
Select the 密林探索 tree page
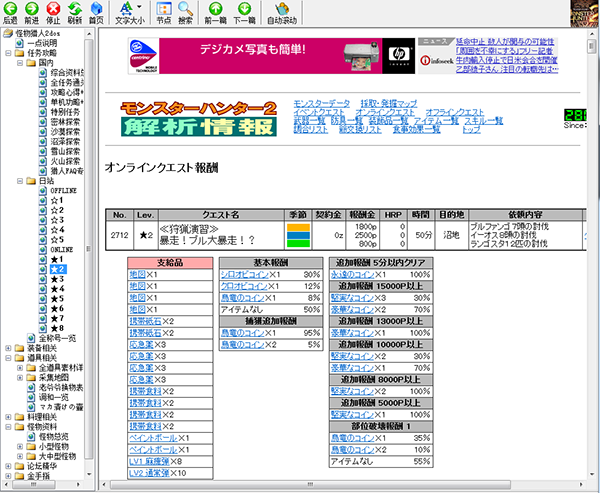click(65, 122)
